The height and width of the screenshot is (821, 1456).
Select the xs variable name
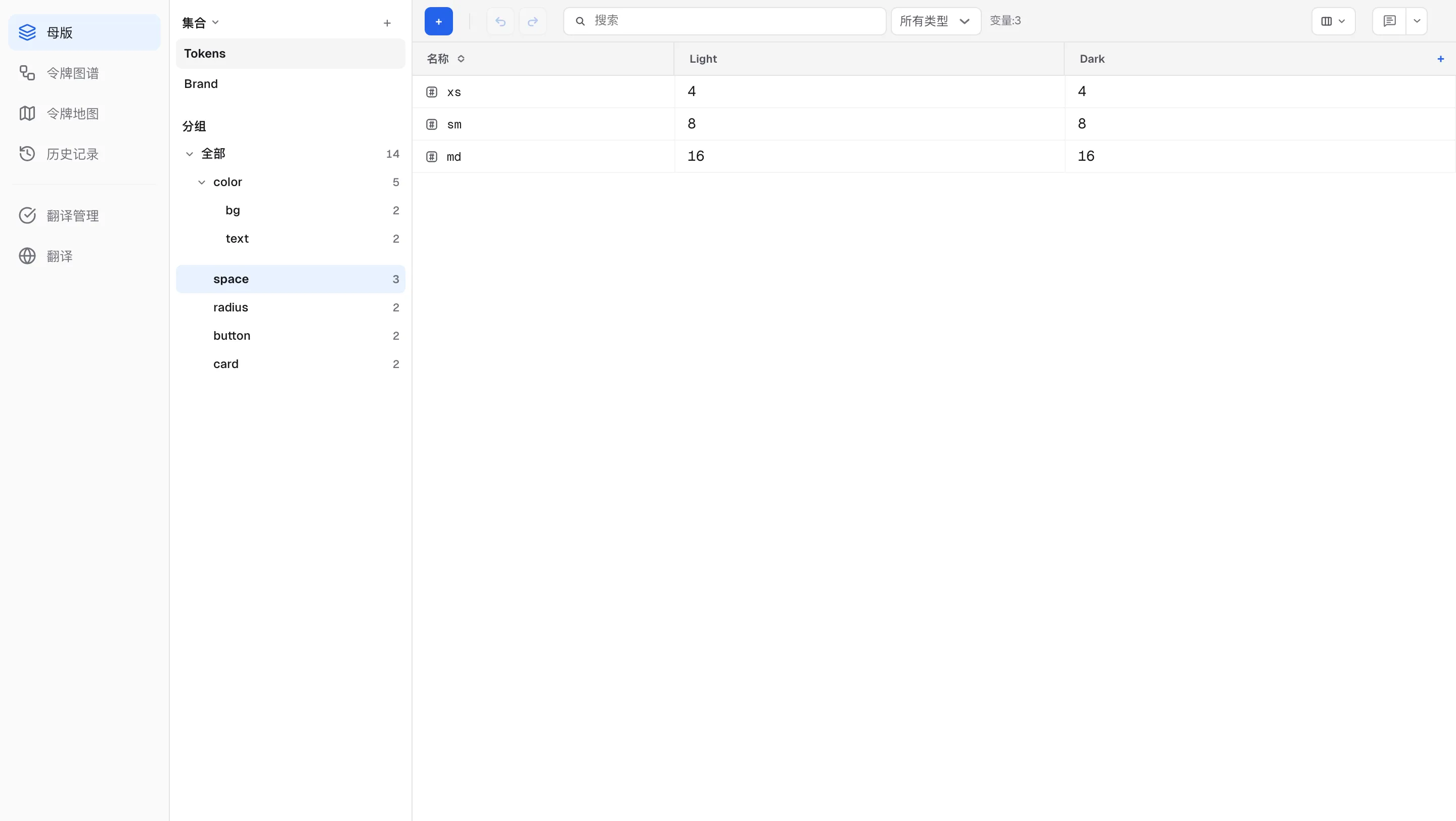coord(454,92)
